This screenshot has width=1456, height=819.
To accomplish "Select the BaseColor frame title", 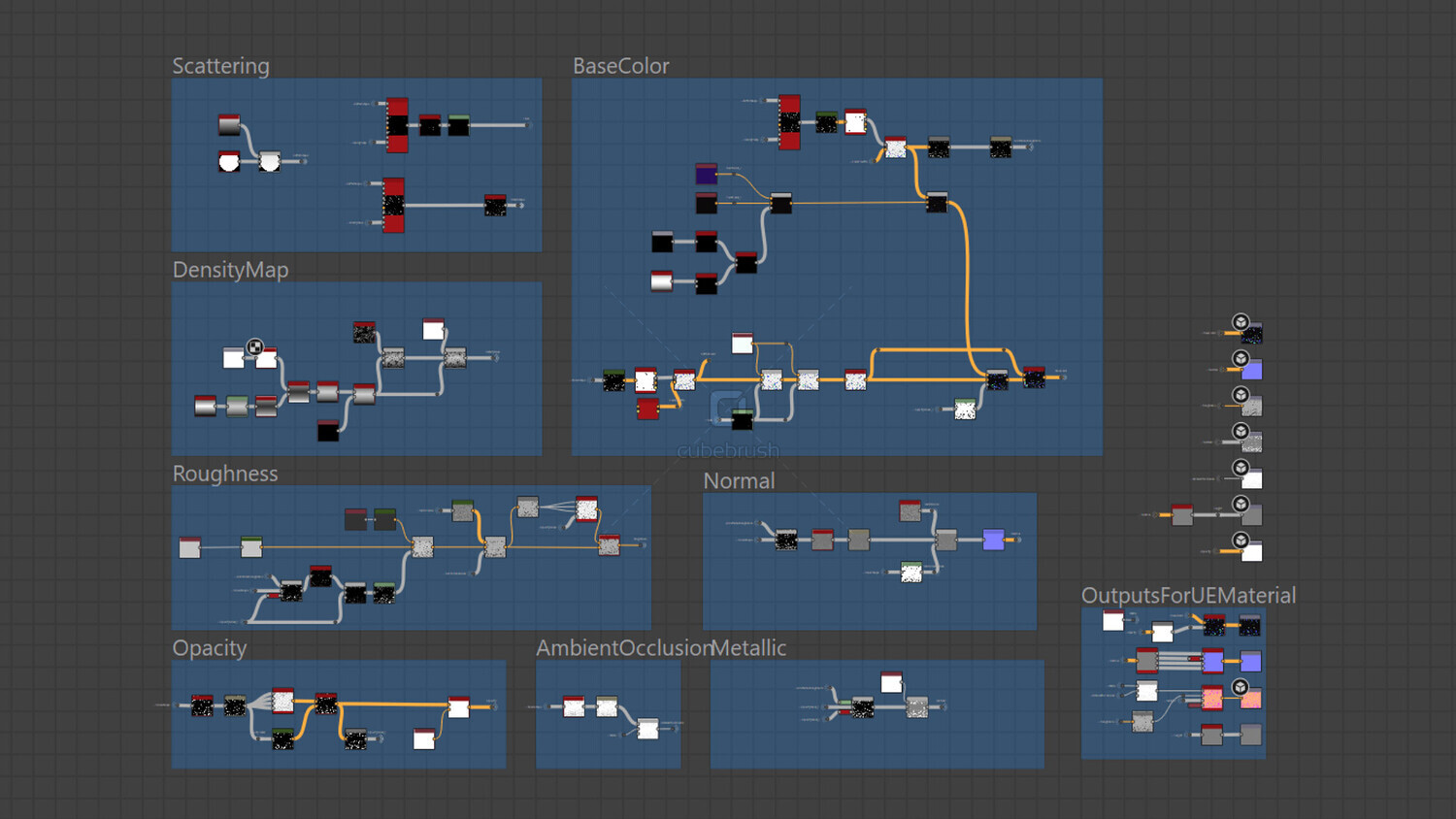I will (621, 66).
